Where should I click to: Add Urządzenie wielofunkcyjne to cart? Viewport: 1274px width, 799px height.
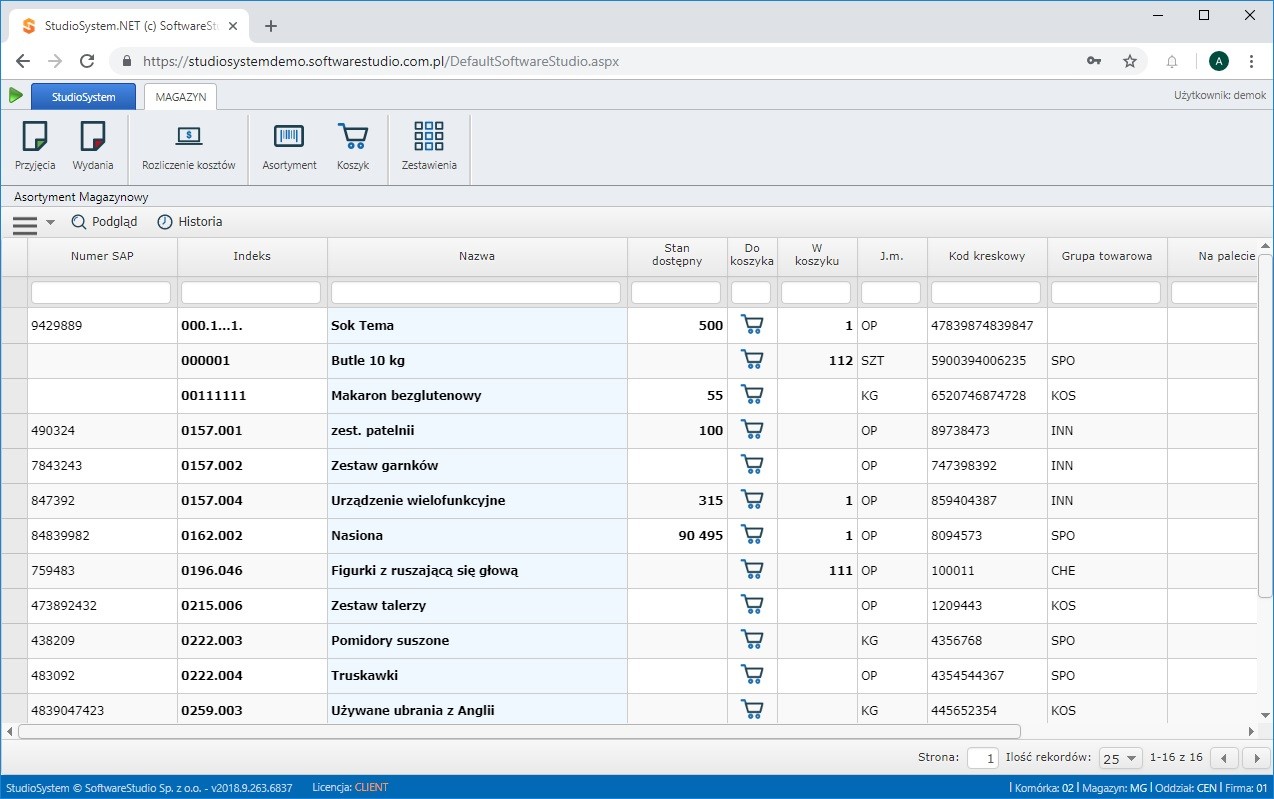point(752,500)
